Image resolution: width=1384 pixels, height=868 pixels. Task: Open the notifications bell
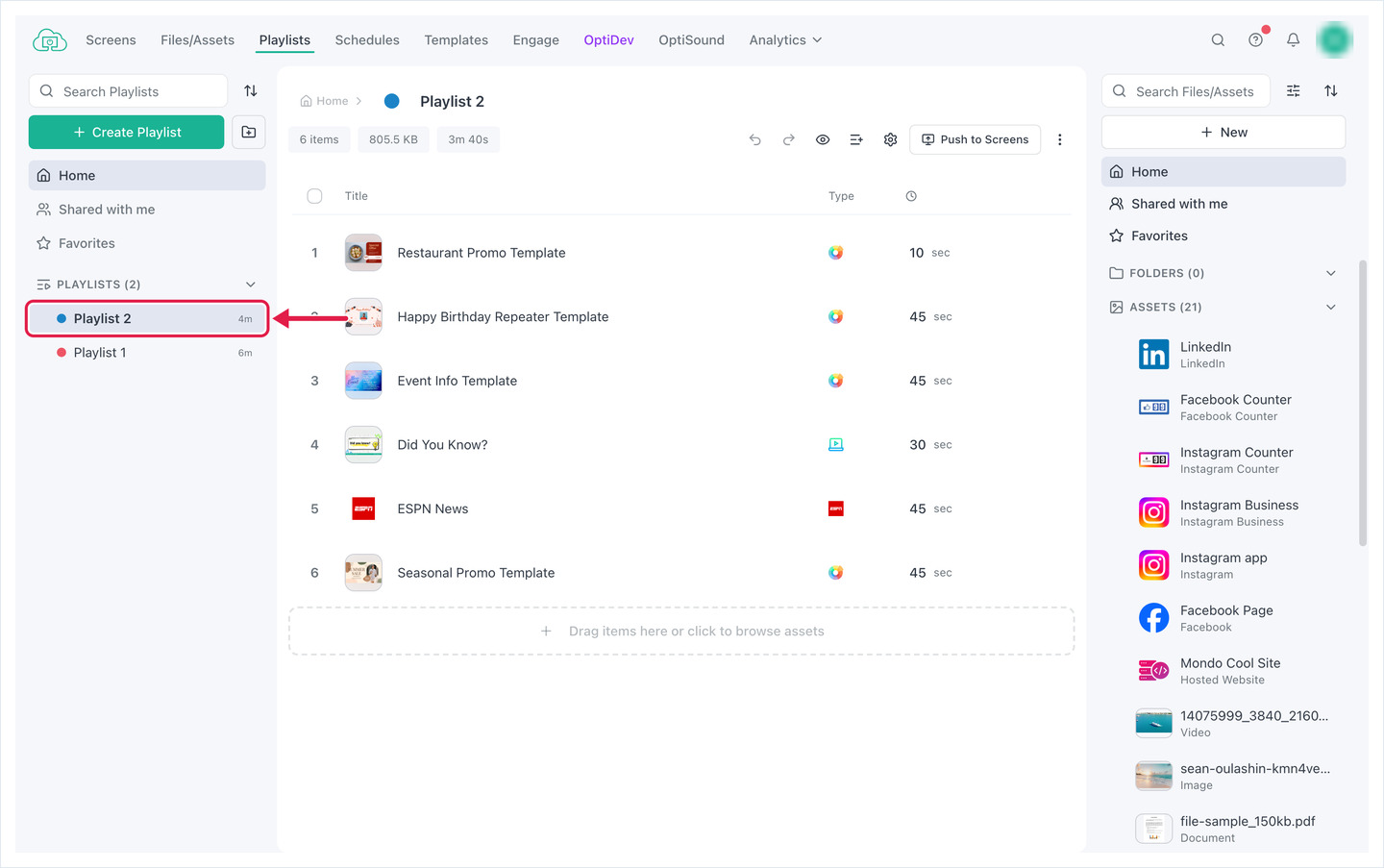1293,40
